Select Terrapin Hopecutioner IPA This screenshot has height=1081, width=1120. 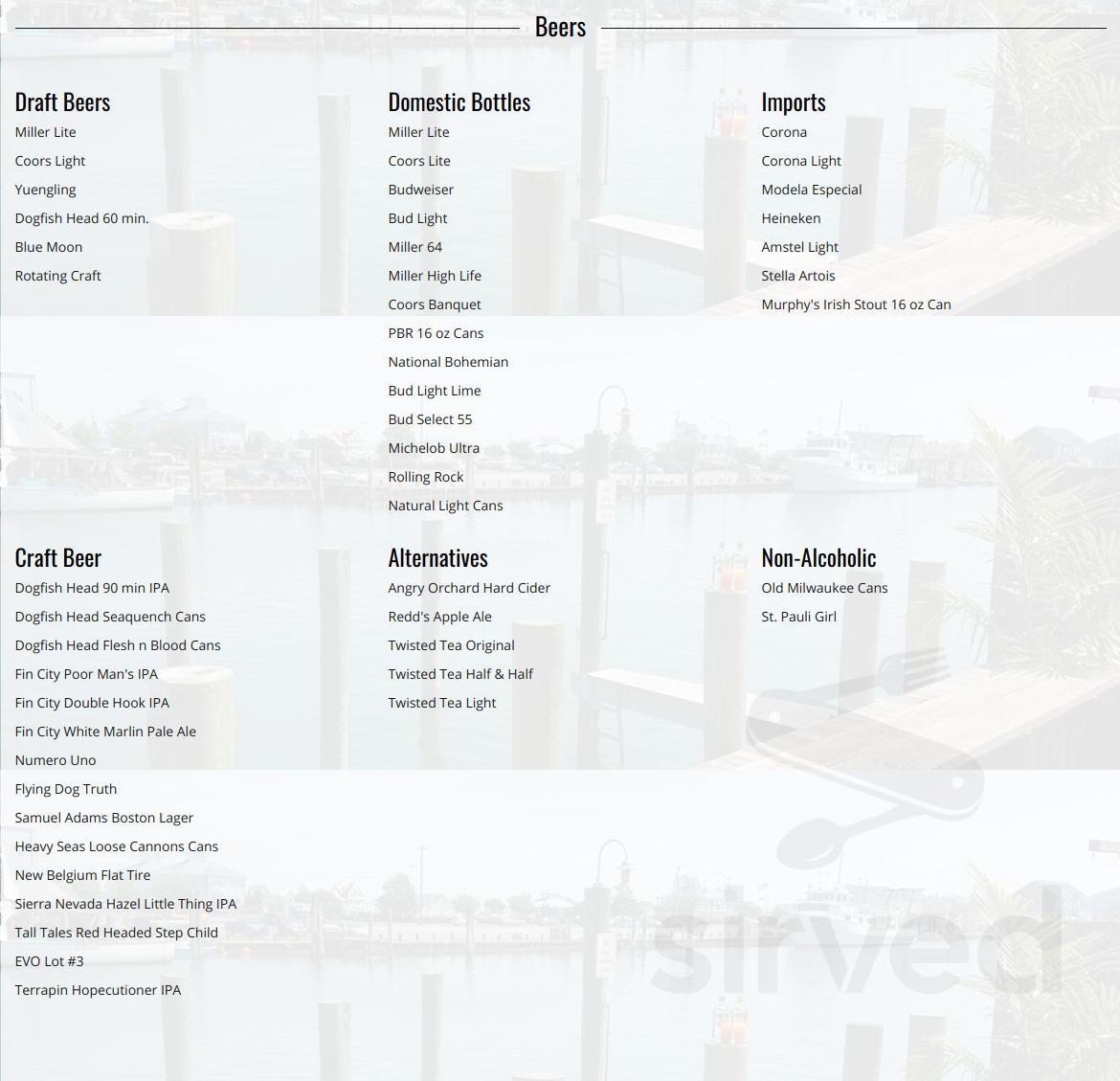98,990
